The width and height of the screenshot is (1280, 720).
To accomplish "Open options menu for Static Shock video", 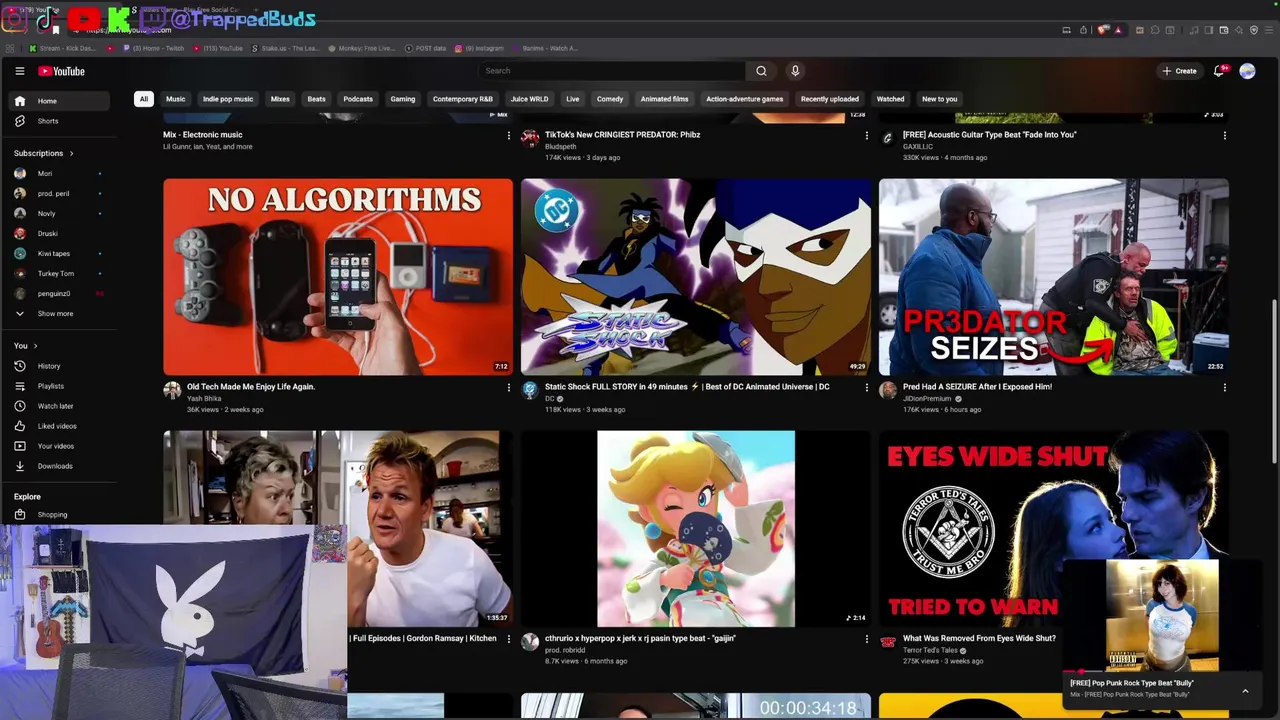I will click(x=866, y=387).
